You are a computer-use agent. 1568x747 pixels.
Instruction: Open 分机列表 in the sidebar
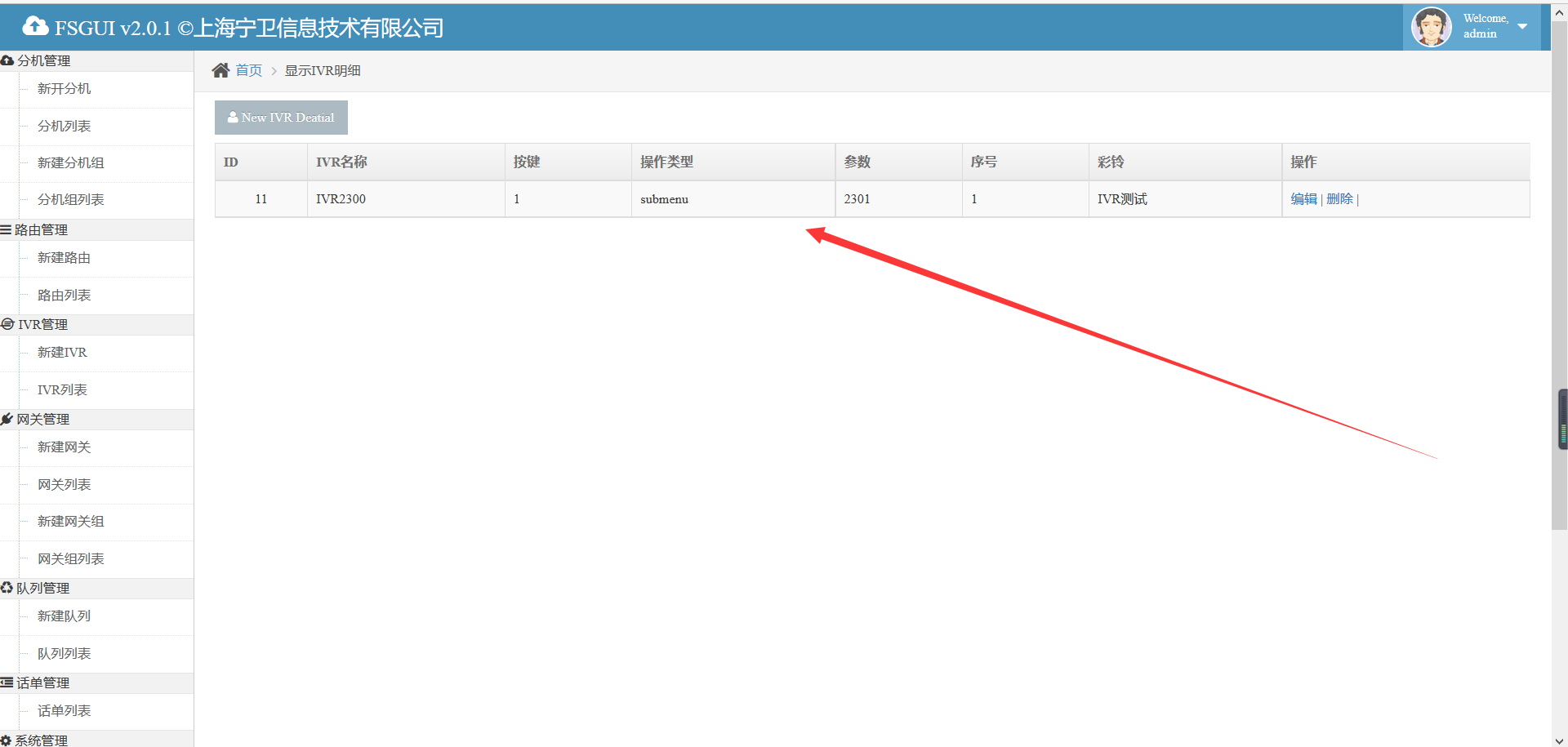tap(64, 127)
